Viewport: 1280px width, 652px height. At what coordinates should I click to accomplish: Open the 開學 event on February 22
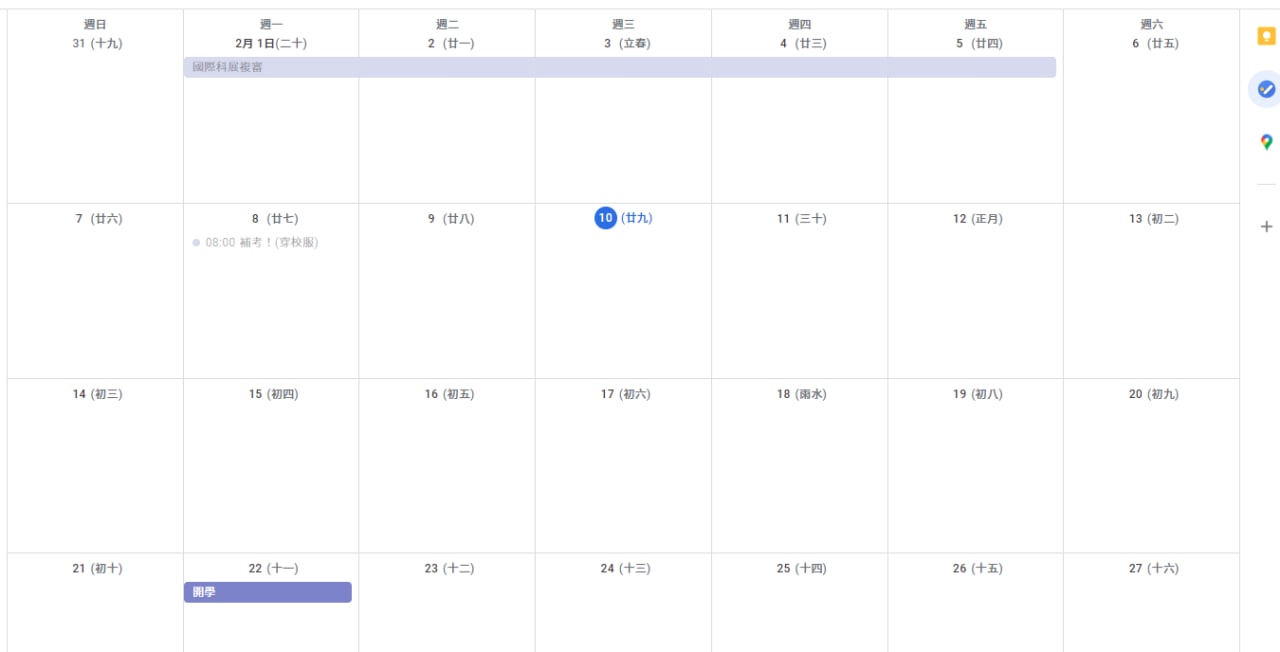click(x=268, y=592)
